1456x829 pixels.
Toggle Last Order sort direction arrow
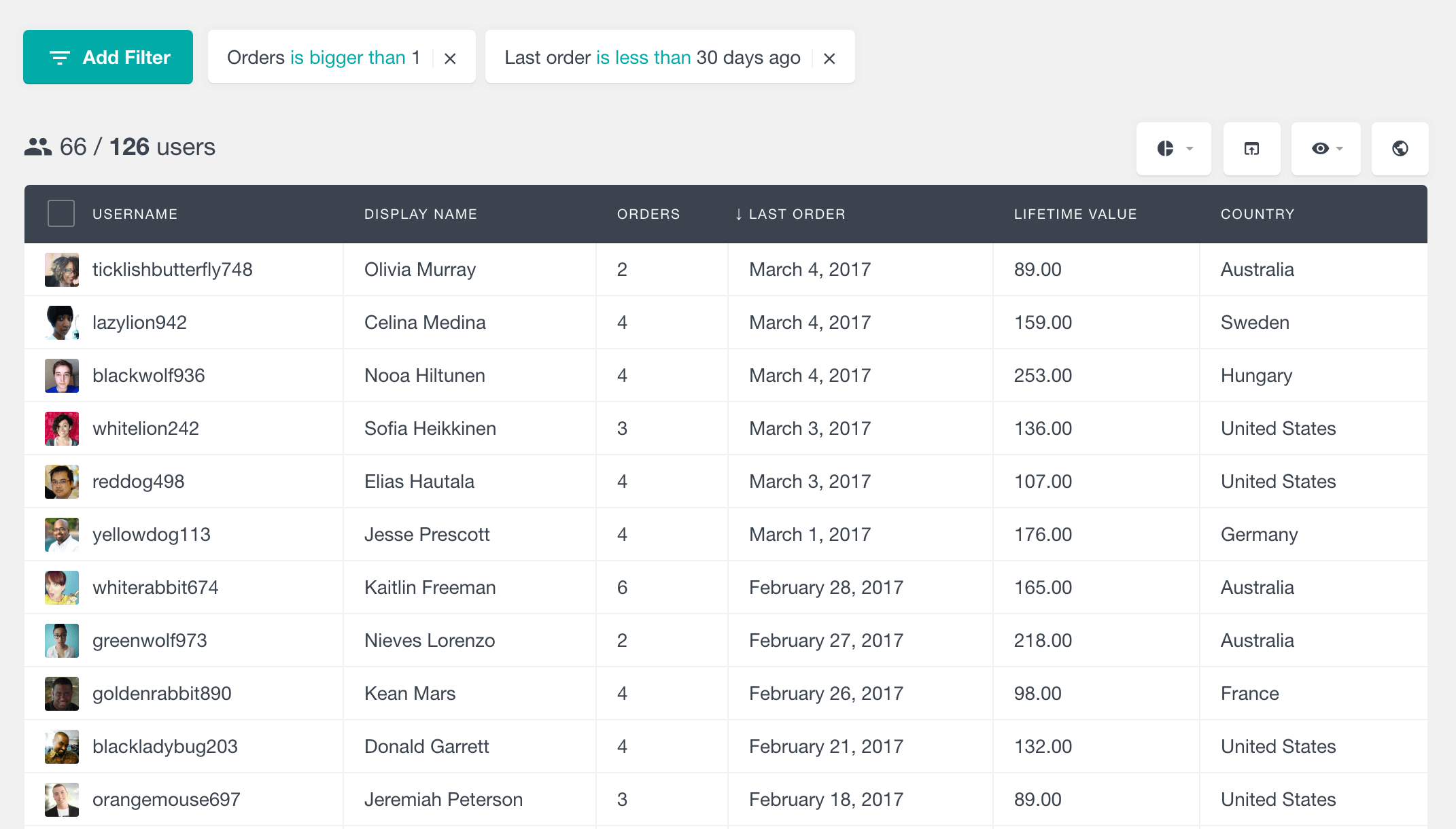point(738,214)
